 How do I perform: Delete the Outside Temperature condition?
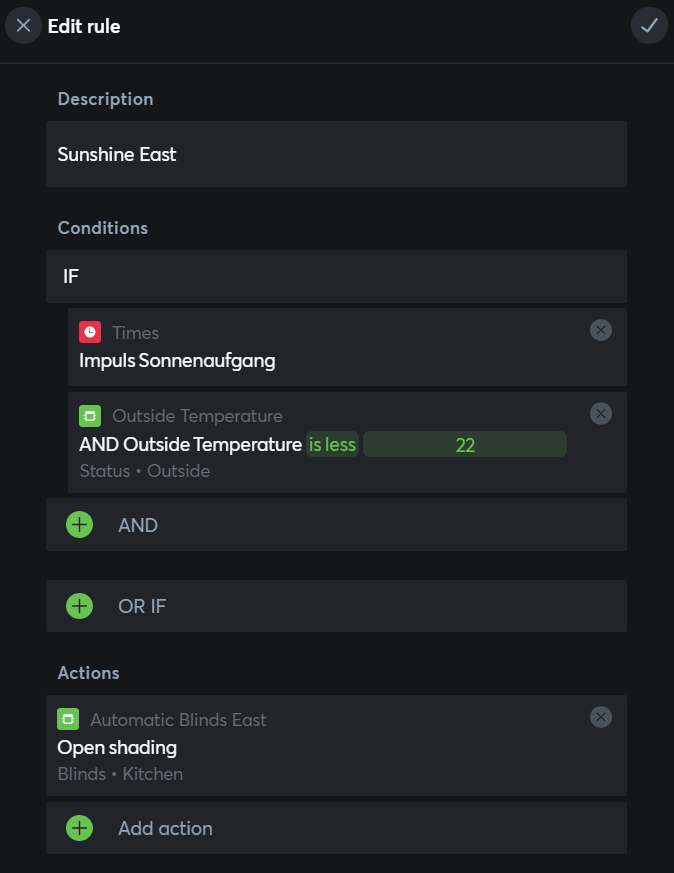pyautogui.click(x=601, y=414)
